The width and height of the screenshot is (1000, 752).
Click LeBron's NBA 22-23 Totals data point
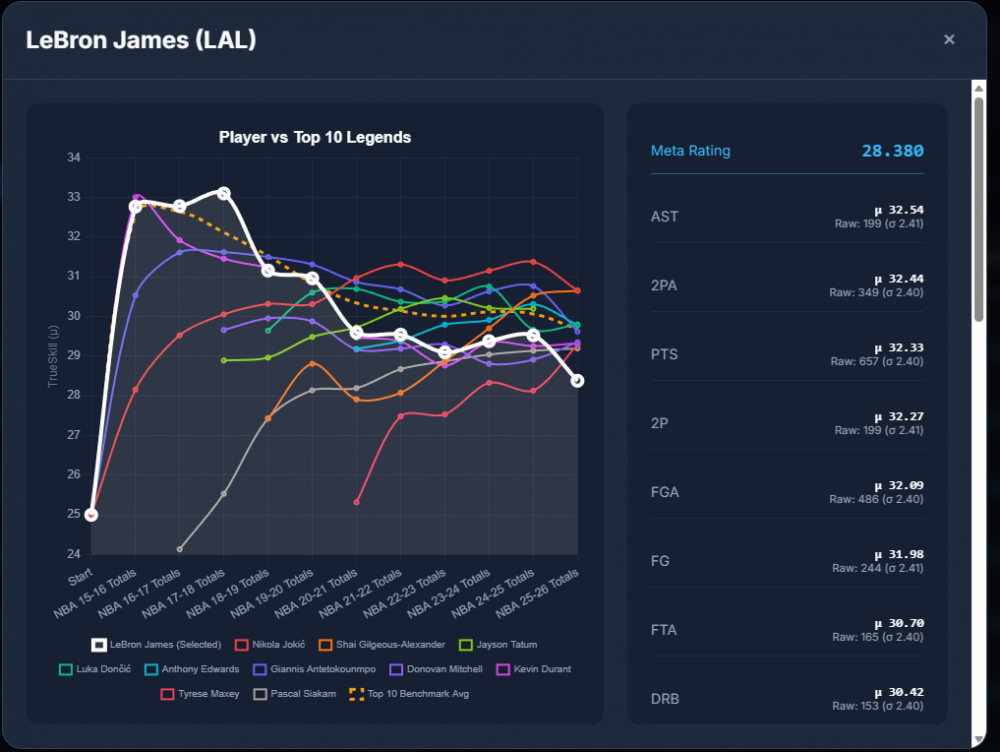(x=445, y=352)
